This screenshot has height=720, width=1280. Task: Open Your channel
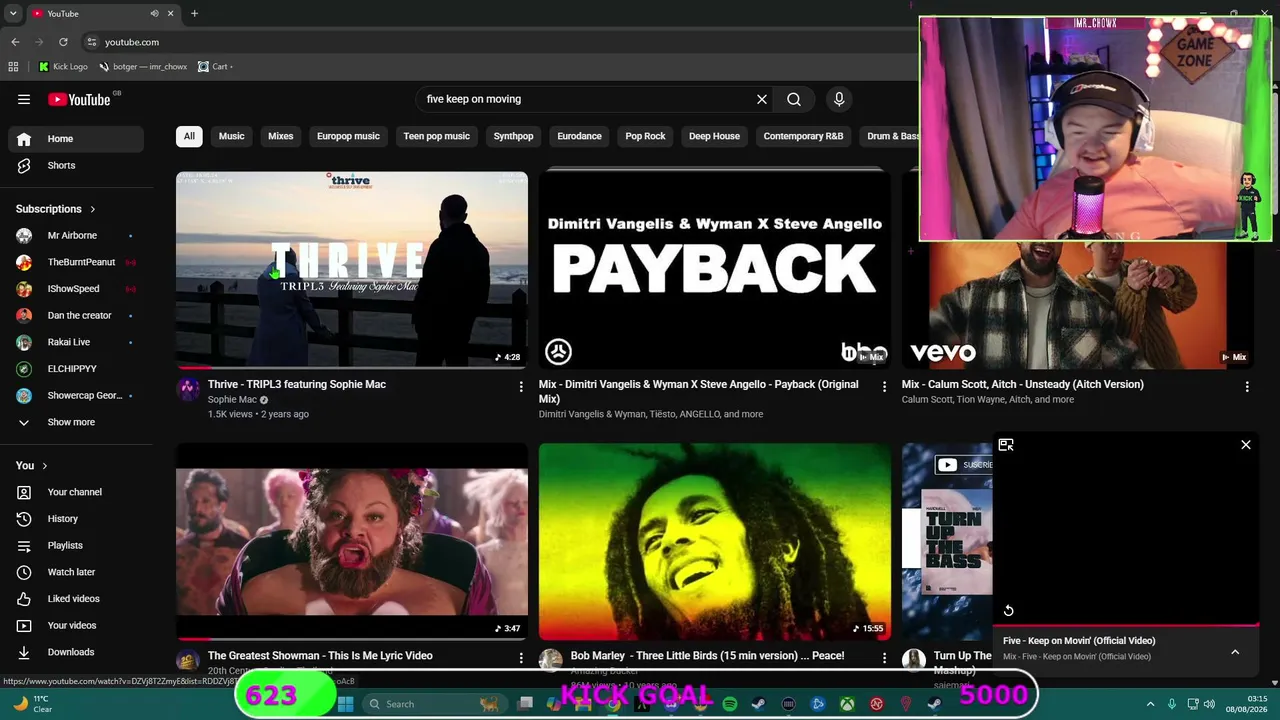pyautogui.click(x=76, y=492)
